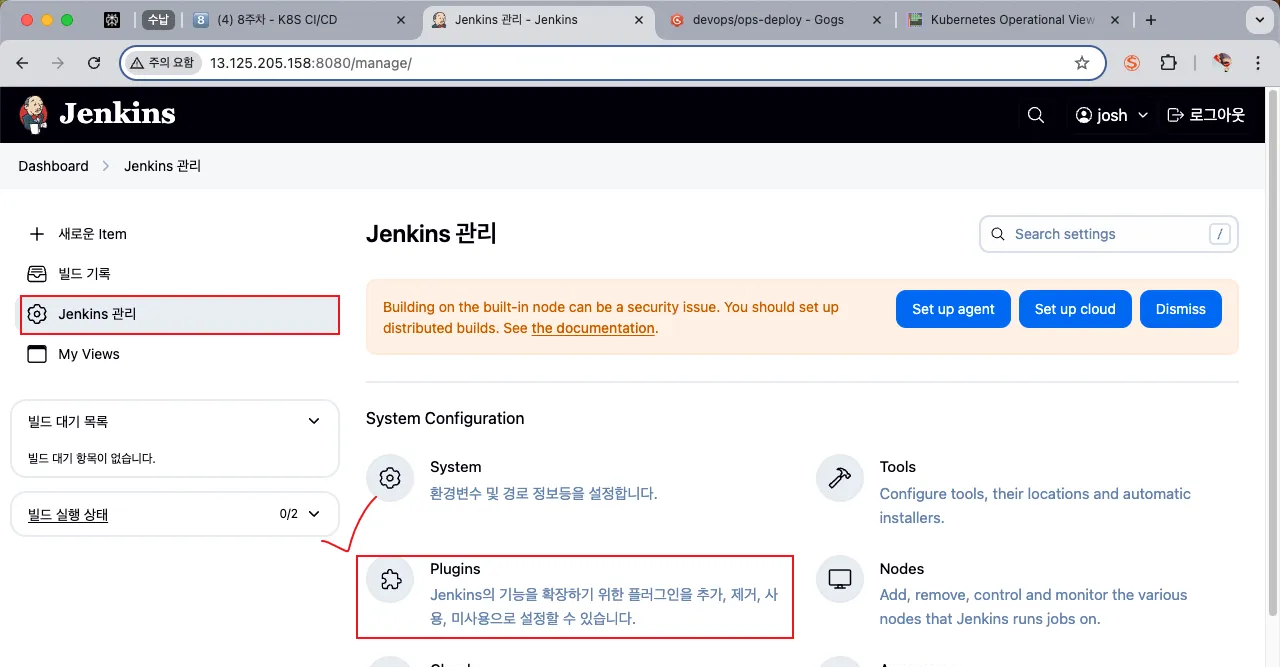1280x667 pixels.
Task: Open the tab search dropdown arrow
Action: point(1258,20)
